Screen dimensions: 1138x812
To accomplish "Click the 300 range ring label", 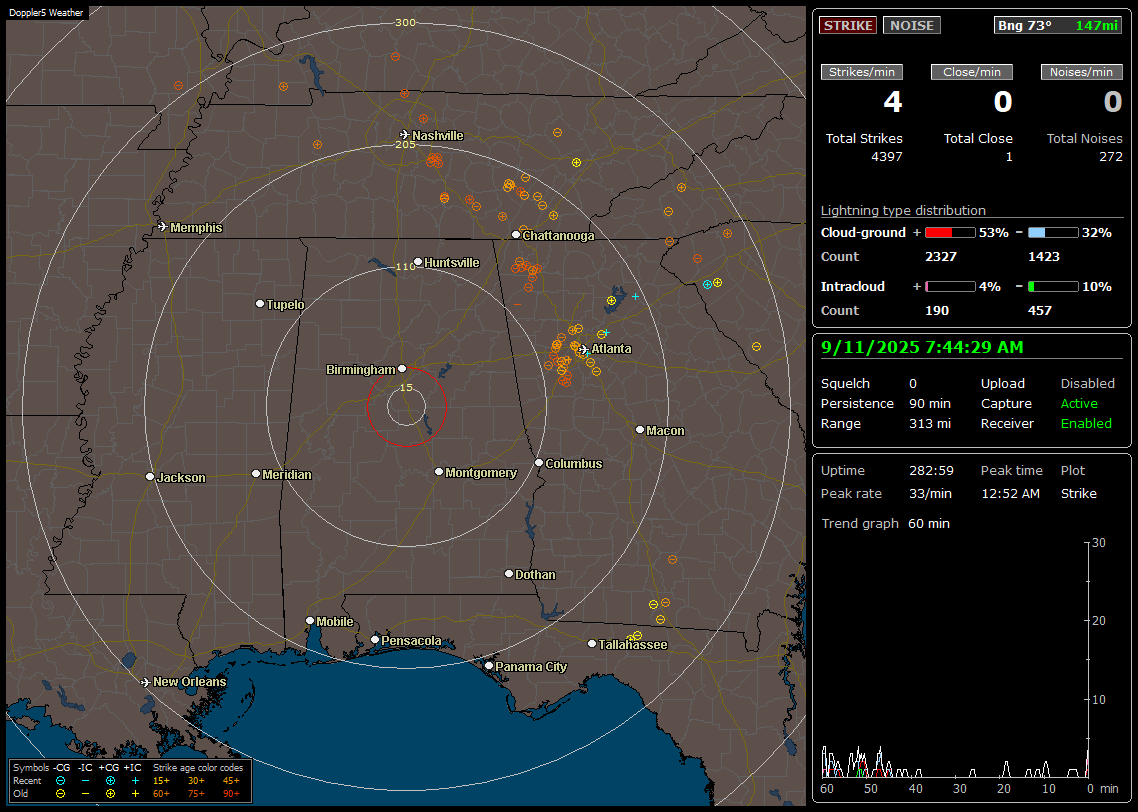I will pyautogui.click(x=406, y=22).
